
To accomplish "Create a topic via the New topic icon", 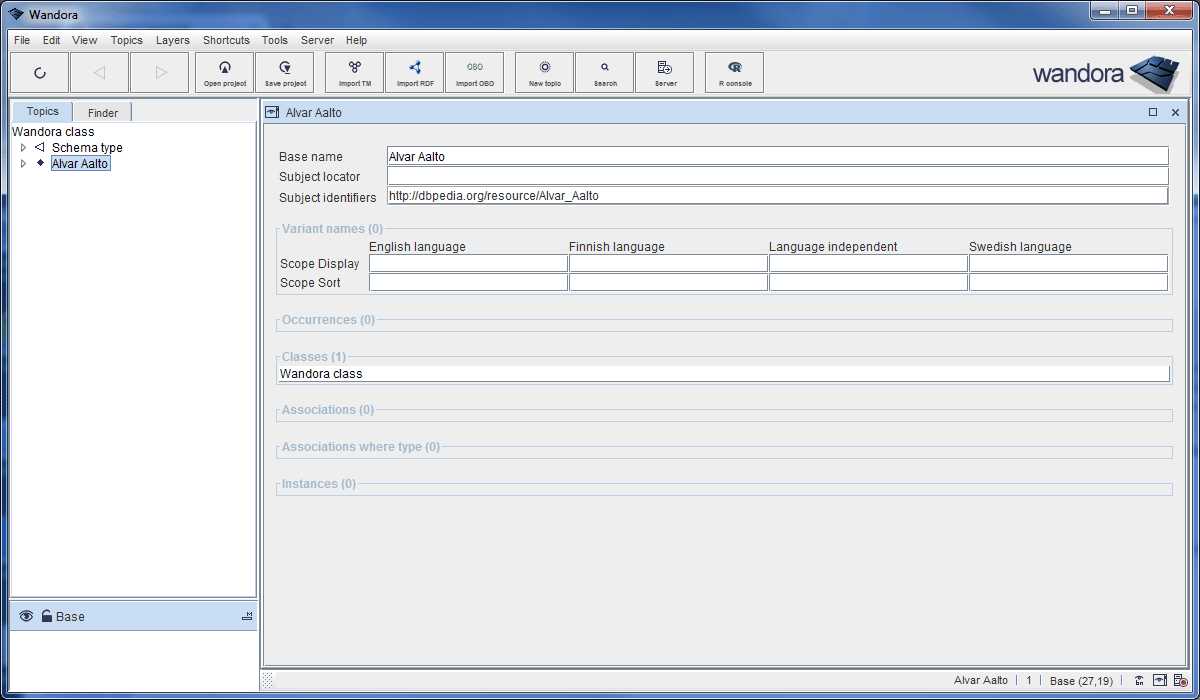I will [543, 71].
